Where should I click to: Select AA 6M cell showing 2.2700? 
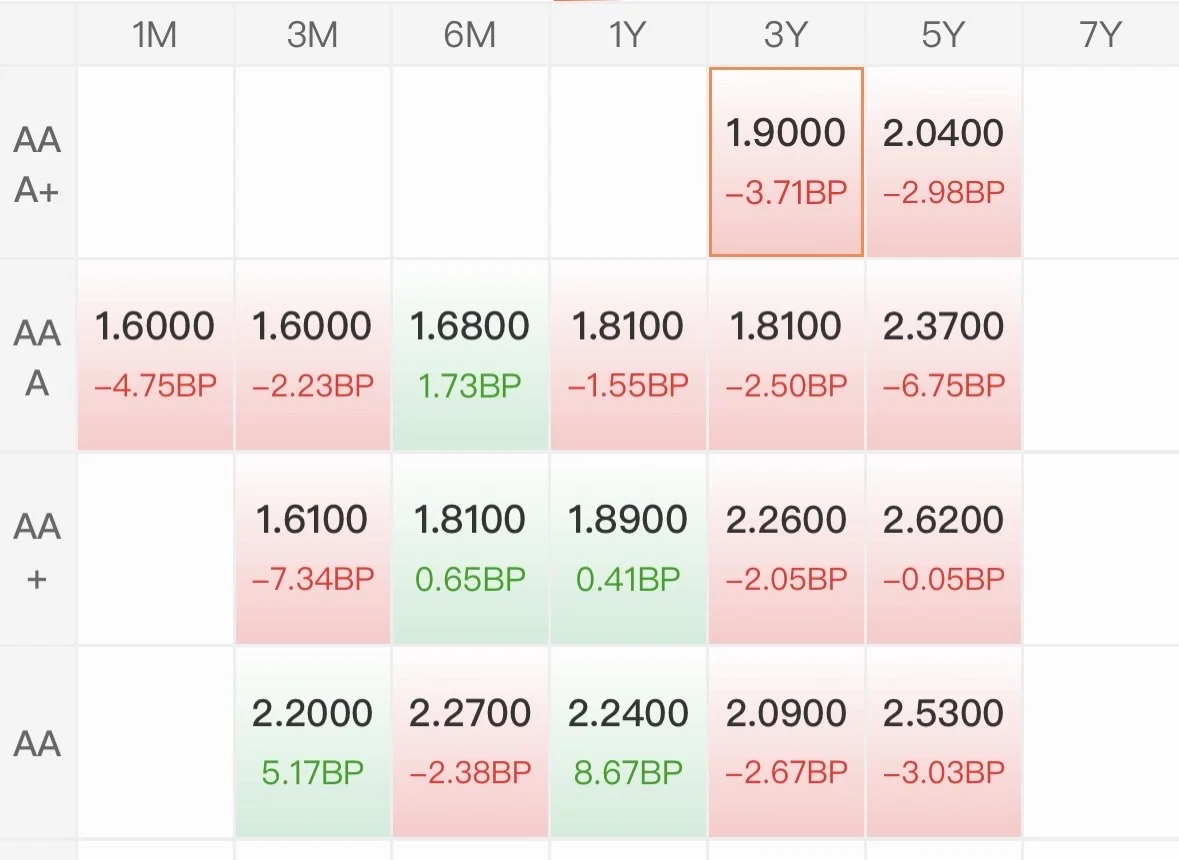(x=470, y=742)
